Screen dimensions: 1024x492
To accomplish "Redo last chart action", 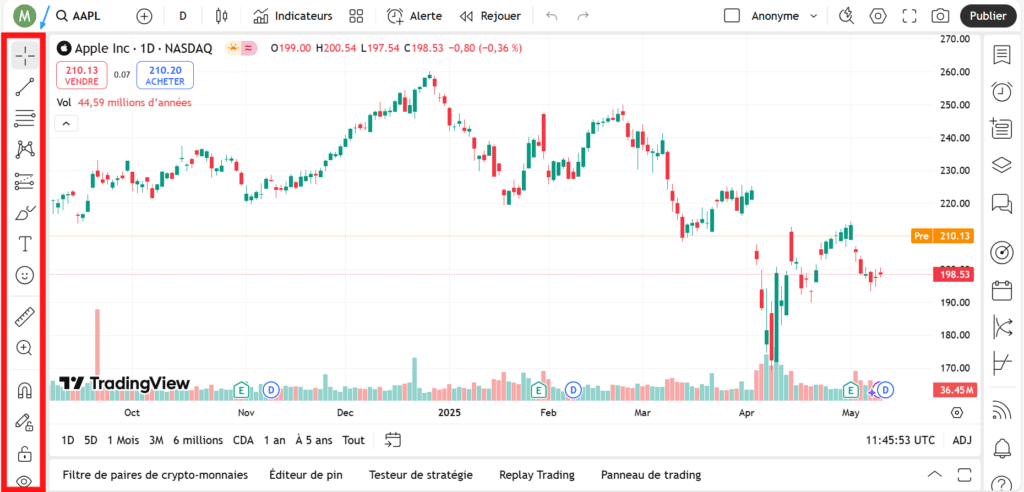I will [583, 16].
